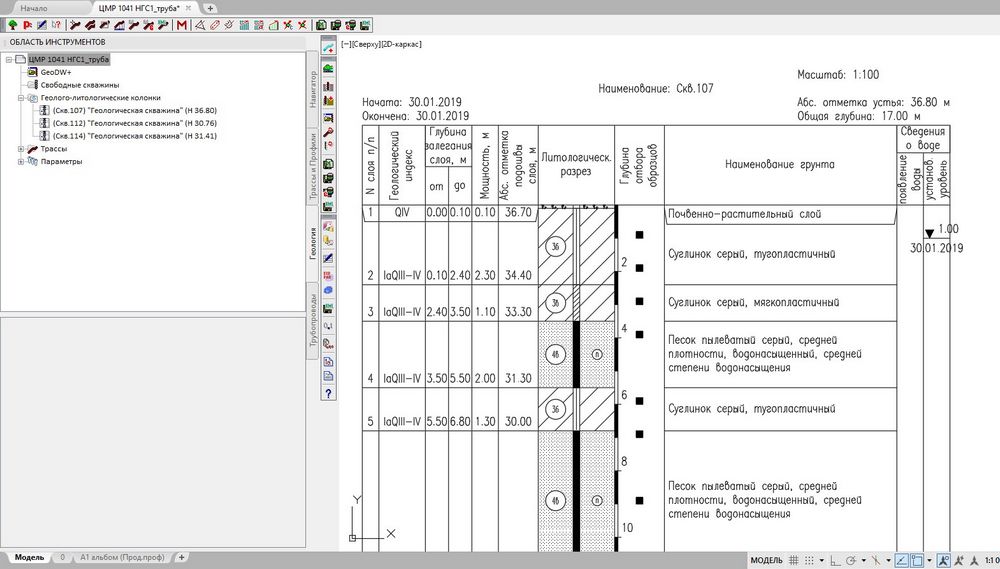Expand the Трассы tree node
The width and height of the screenshot is (1000, 569).
21,148
